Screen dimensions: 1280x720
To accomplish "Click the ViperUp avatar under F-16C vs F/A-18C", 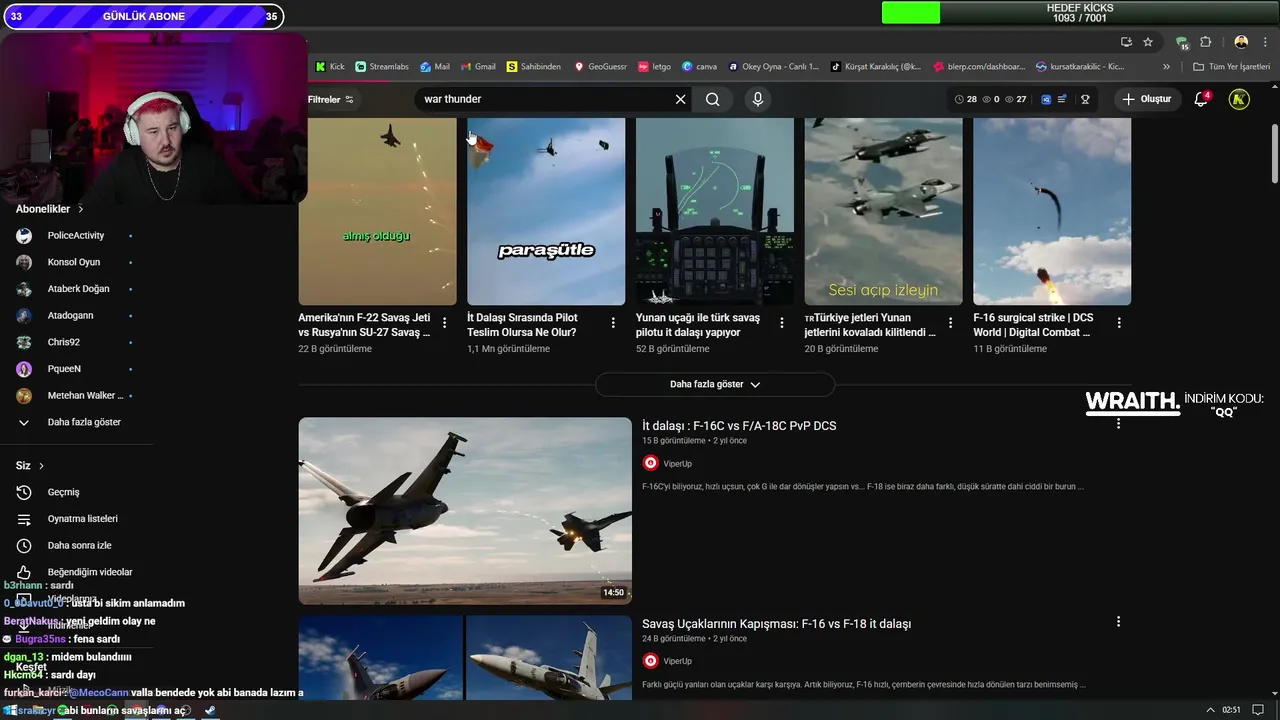I will coord(650,463).
